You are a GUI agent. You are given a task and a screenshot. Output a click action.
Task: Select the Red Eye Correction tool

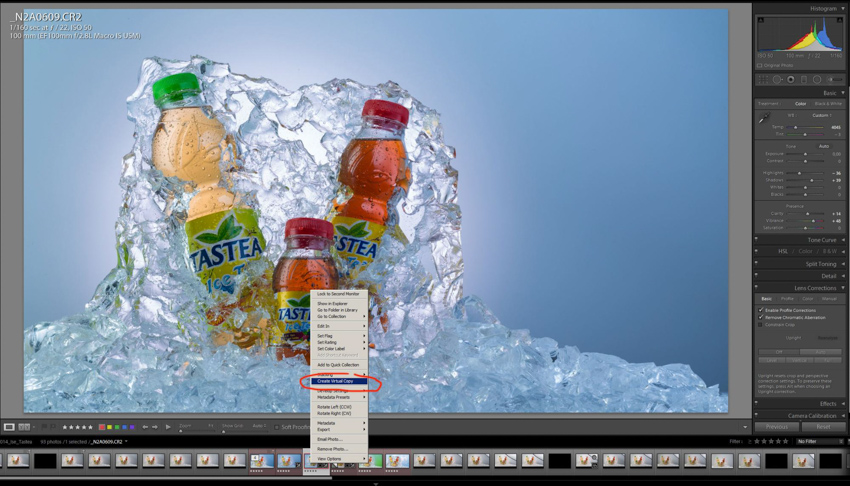(791, 80)
